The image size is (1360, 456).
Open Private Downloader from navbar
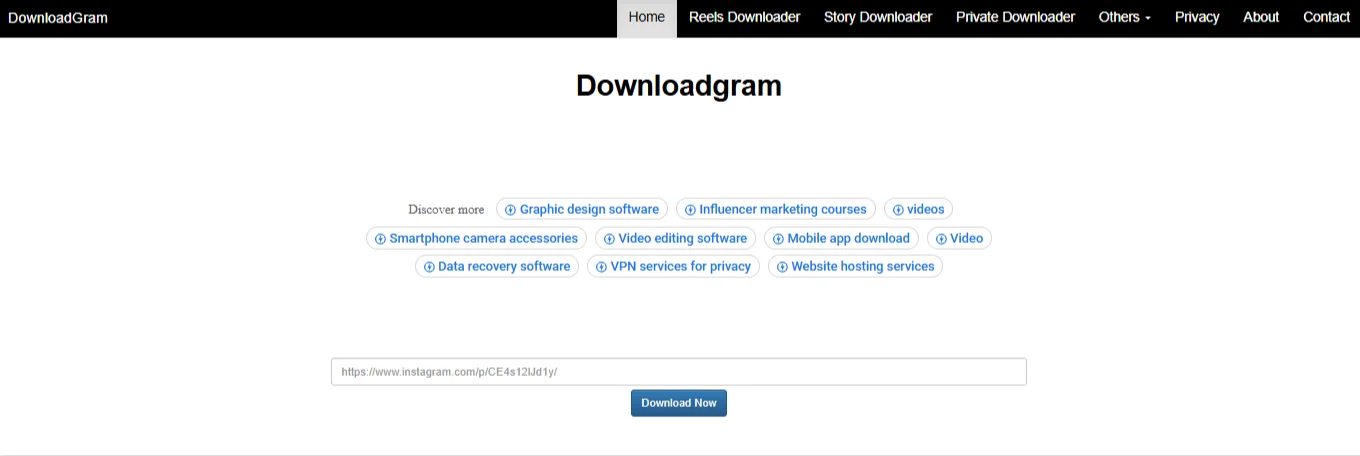point(1015,17)
